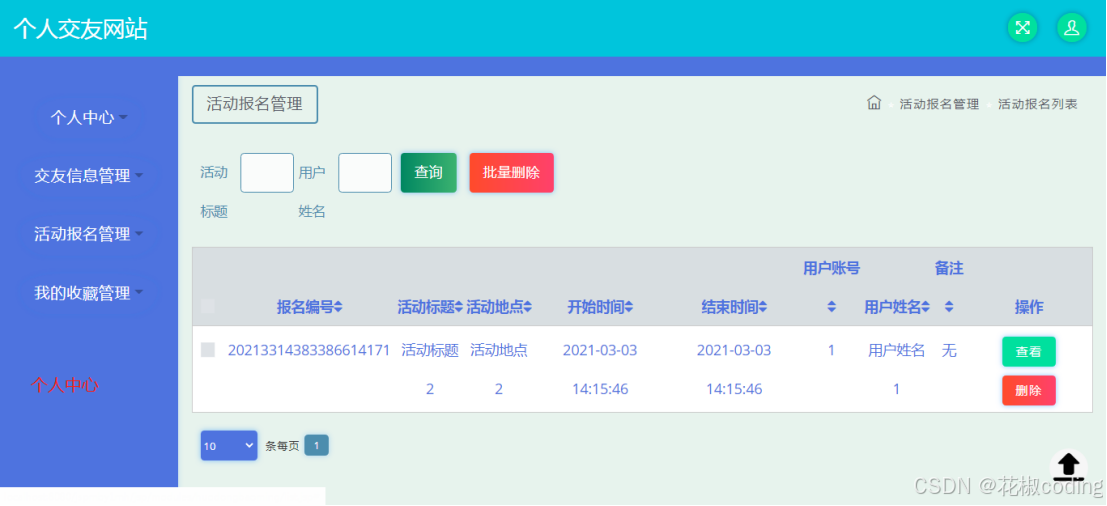Click the 操作 column header
Viewport: 1107px width, 506px height.
tap(1029, 307)
